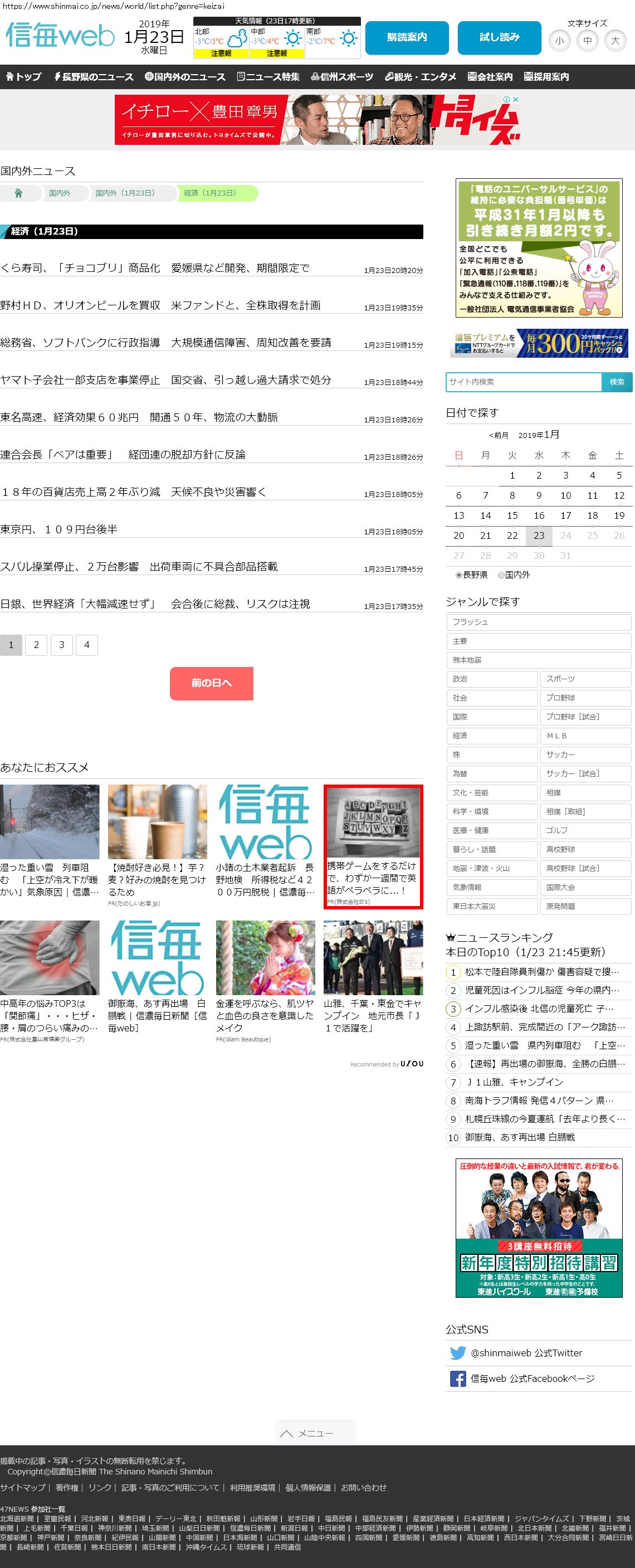Open 信州スポーツ menu
The image size is (635, 1568).
342,77
